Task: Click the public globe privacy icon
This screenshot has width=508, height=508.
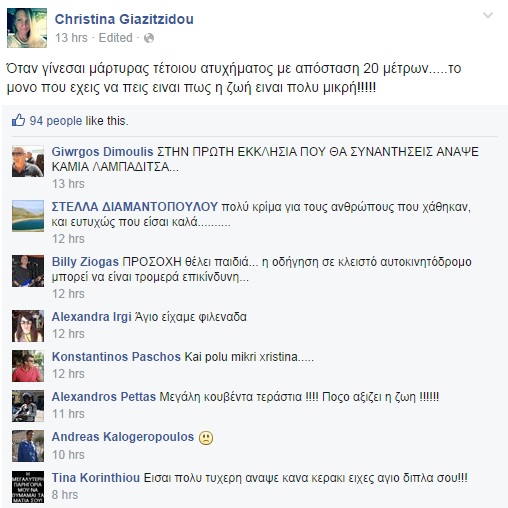Action: tap(149, 38)
